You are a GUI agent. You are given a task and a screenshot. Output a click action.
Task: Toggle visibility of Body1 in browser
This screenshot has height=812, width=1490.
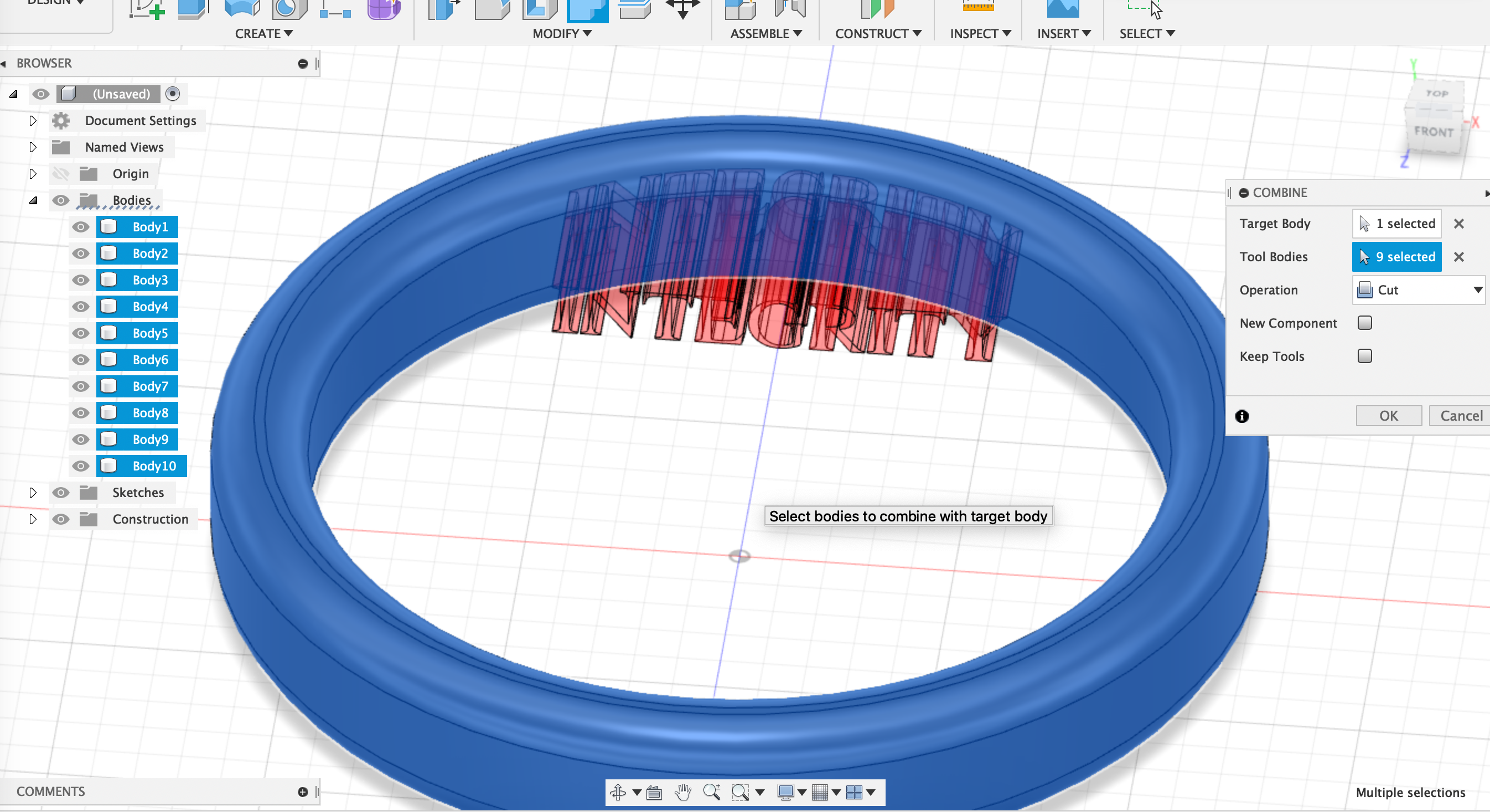[x=79, y=226]
